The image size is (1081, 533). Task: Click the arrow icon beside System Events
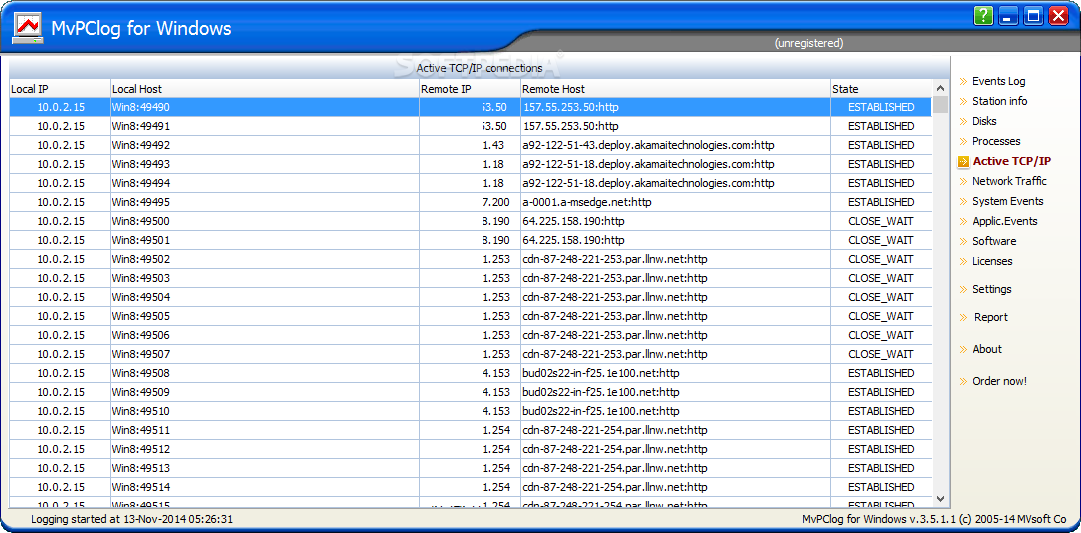[x=963, y=201]
